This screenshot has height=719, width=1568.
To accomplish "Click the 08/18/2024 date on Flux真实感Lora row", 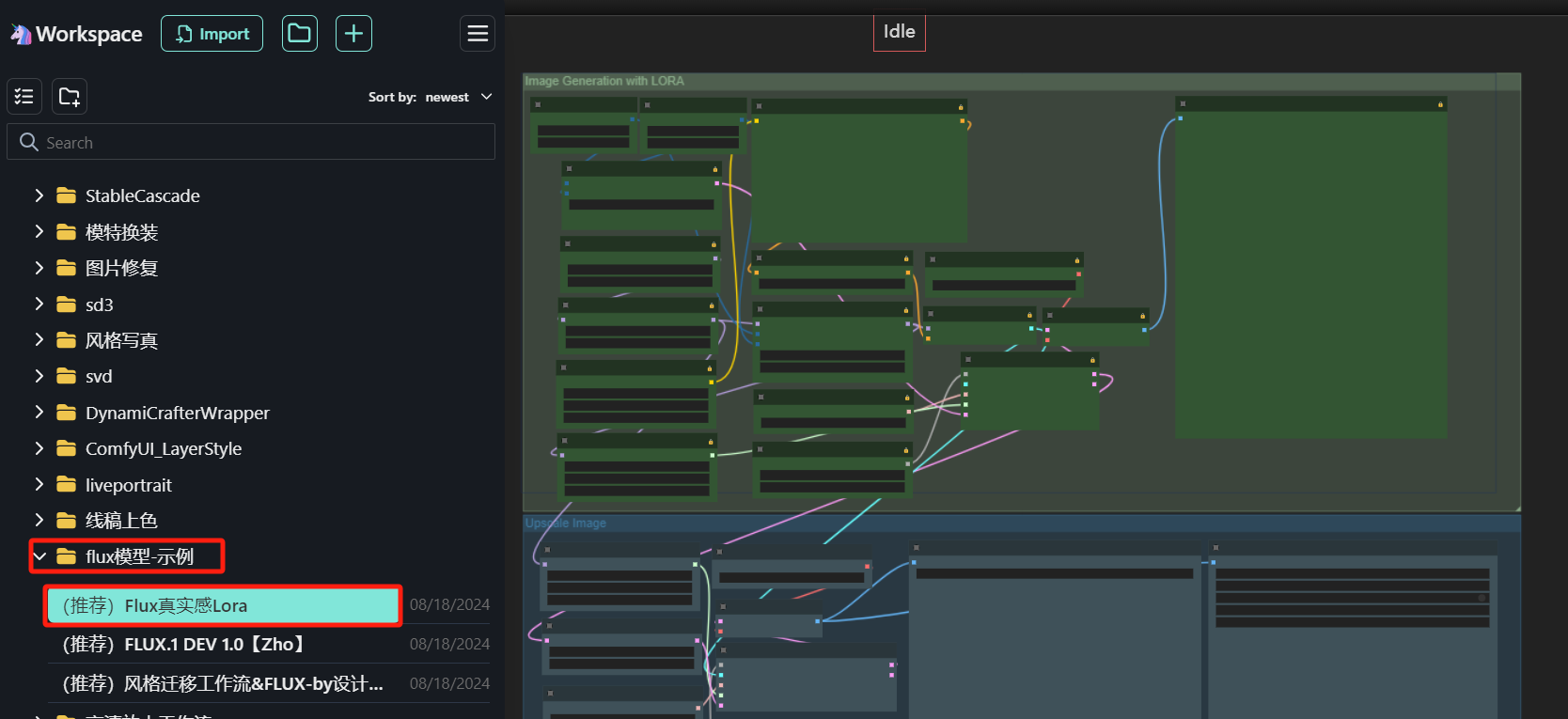I will pos(449,604).
